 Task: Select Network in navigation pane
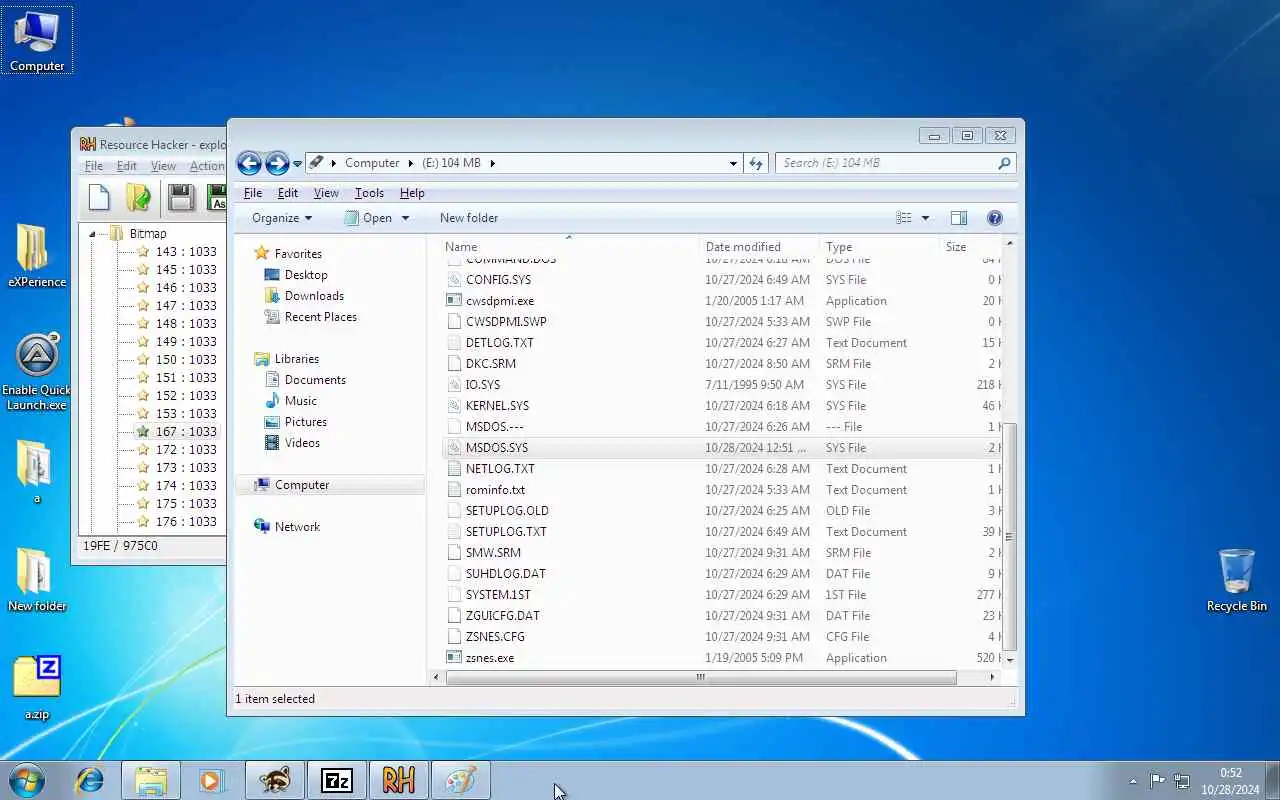pyautogui.click(x=297, y=527)
